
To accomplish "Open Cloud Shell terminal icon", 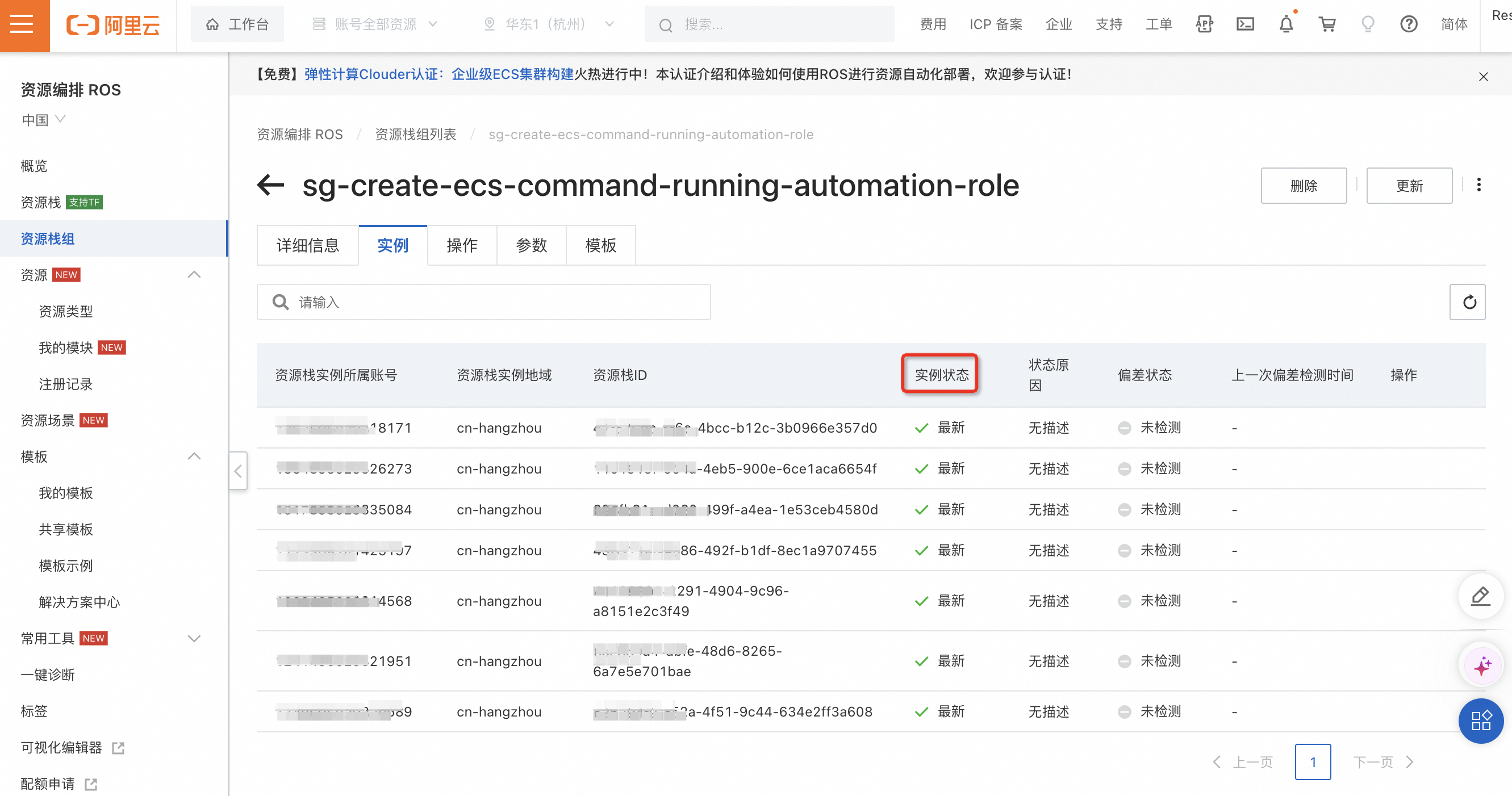I will 1245,24.
